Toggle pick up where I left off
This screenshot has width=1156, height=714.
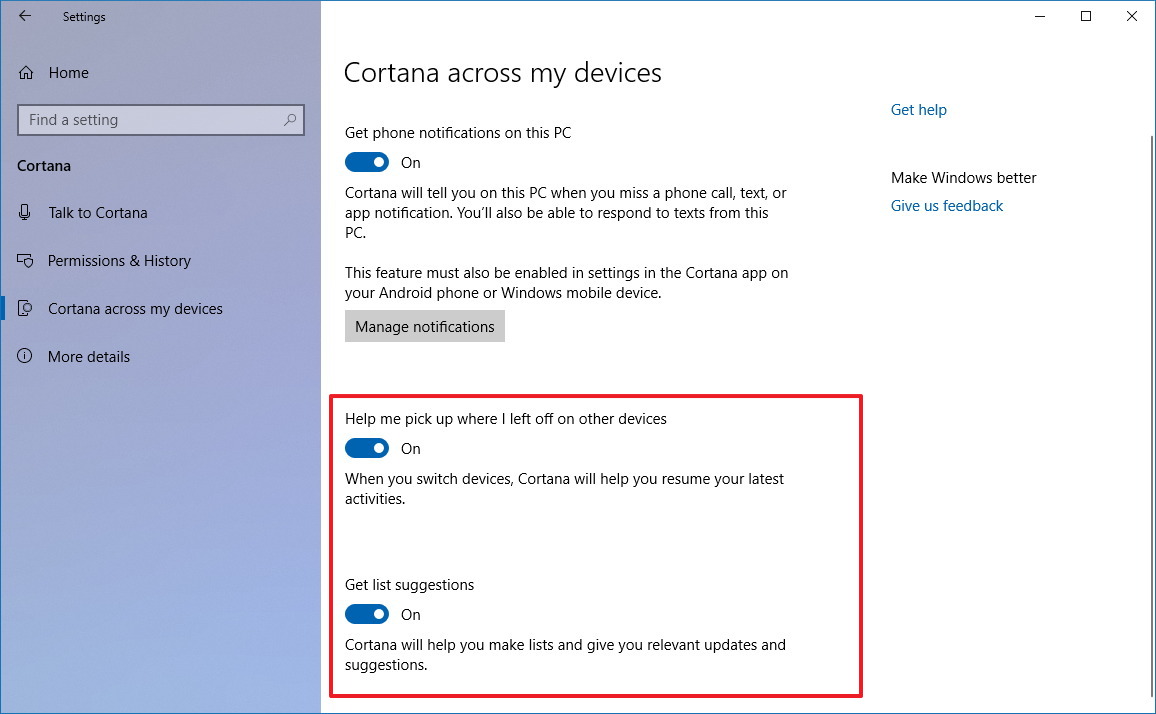(x=367, y=448)
